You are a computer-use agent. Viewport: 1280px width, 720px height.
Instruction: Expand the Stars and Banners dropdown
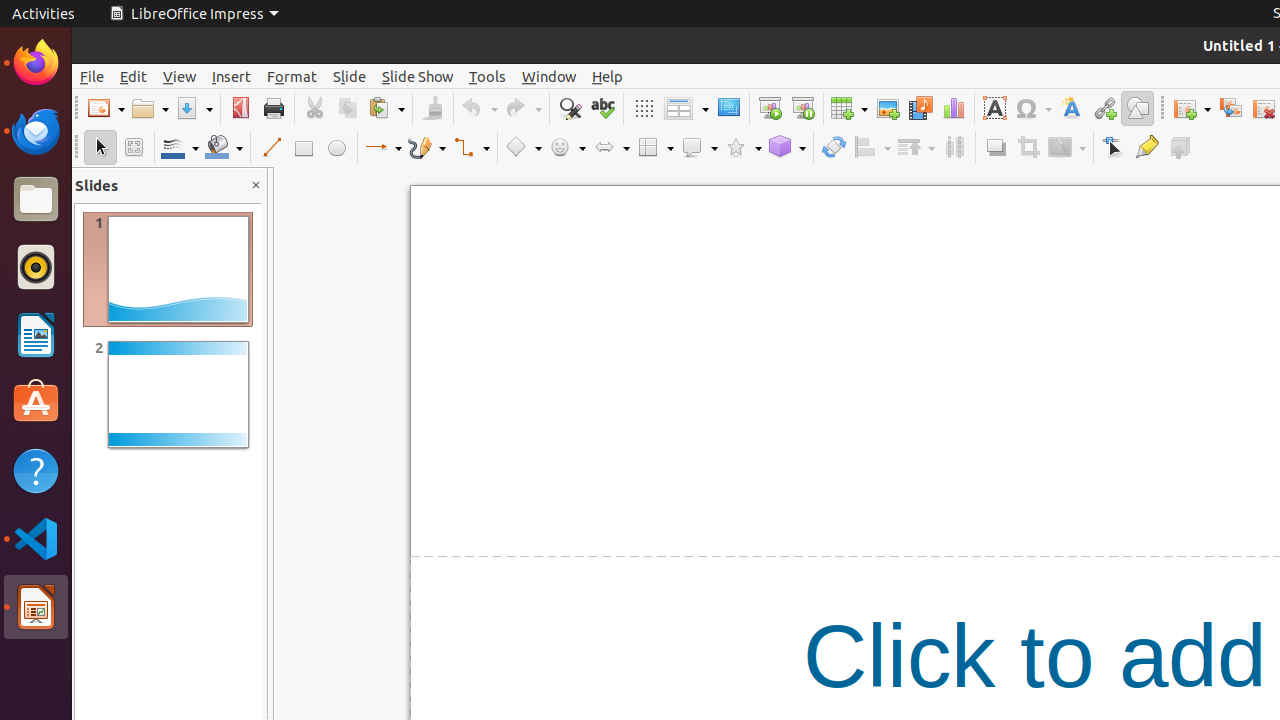pyautogui.click(x=756, y=147)
